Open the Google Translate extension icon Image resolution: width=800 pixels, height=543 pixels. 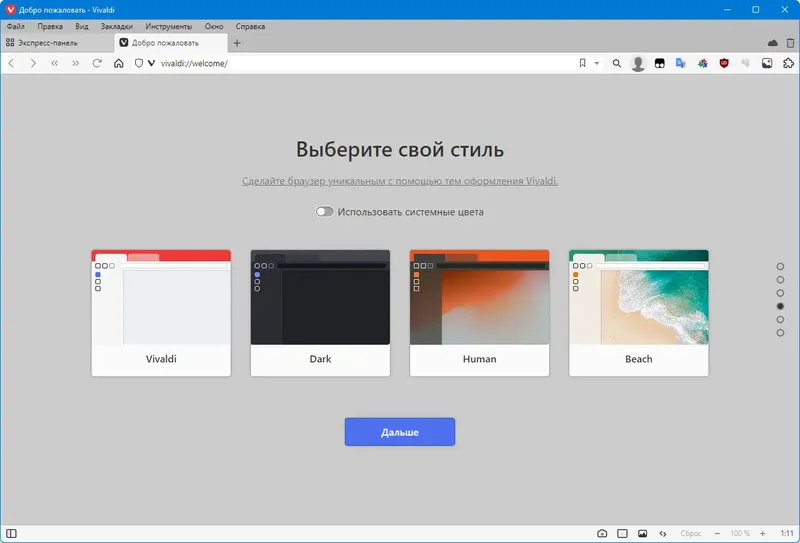681,63
